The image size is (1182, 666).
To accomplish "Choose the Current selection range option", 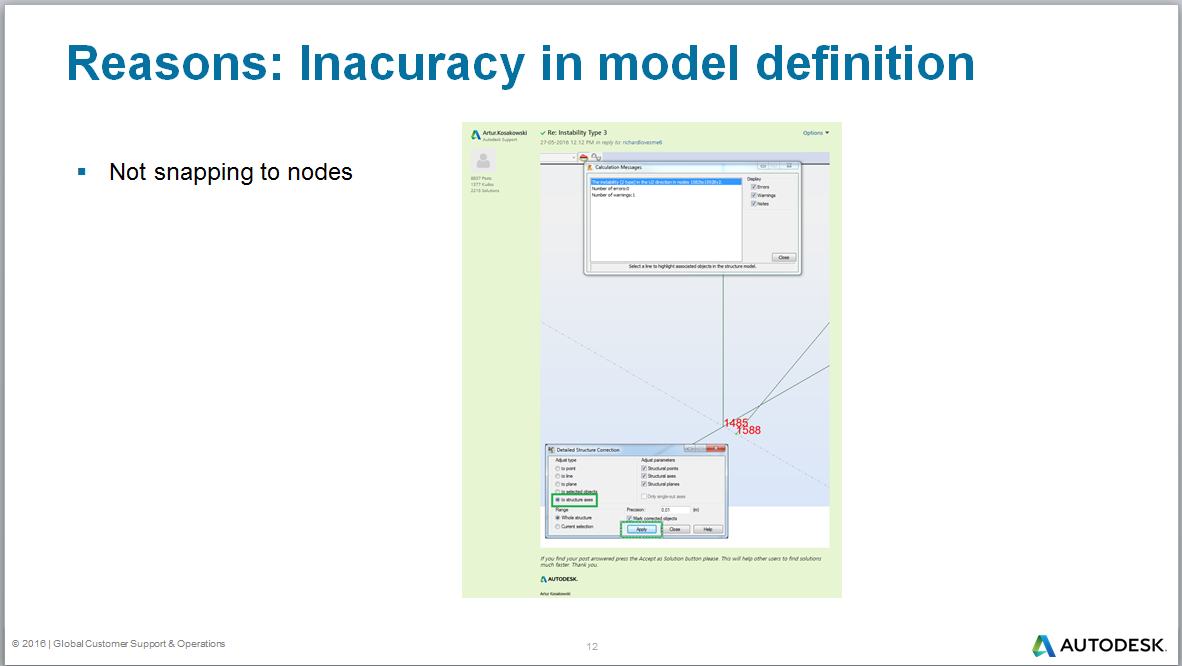I will coord(558,526).
